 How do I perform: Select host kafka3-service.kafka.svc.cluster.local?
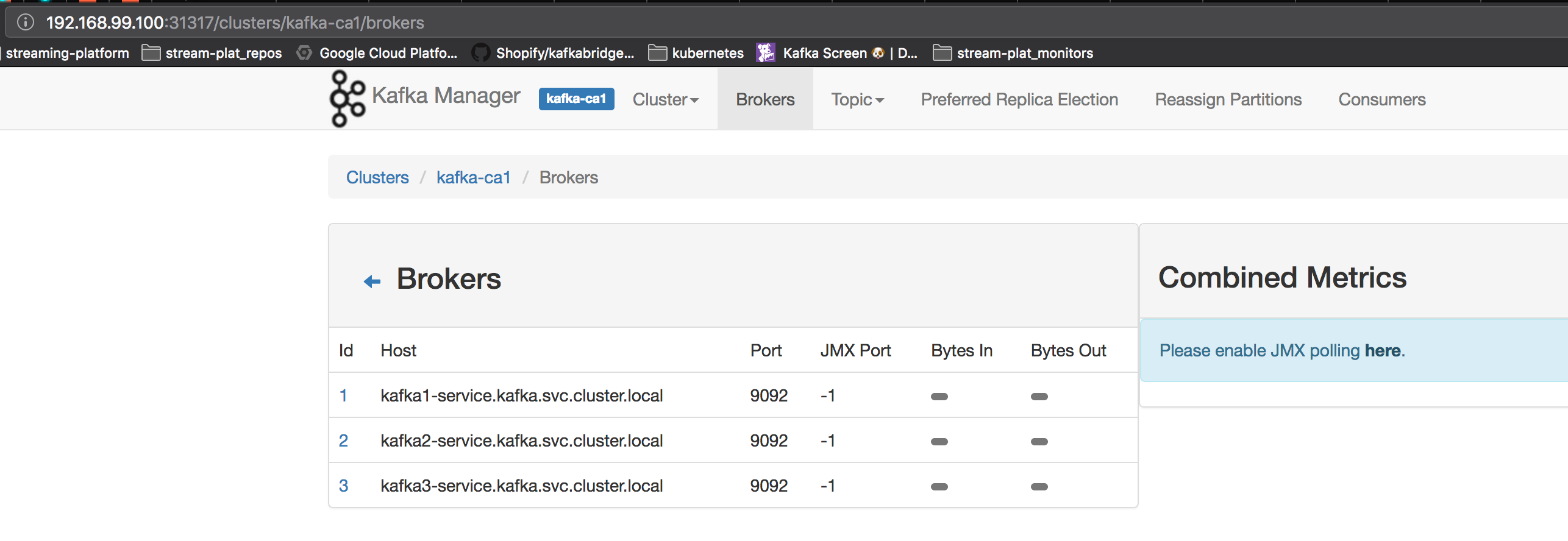click(522, 486)
